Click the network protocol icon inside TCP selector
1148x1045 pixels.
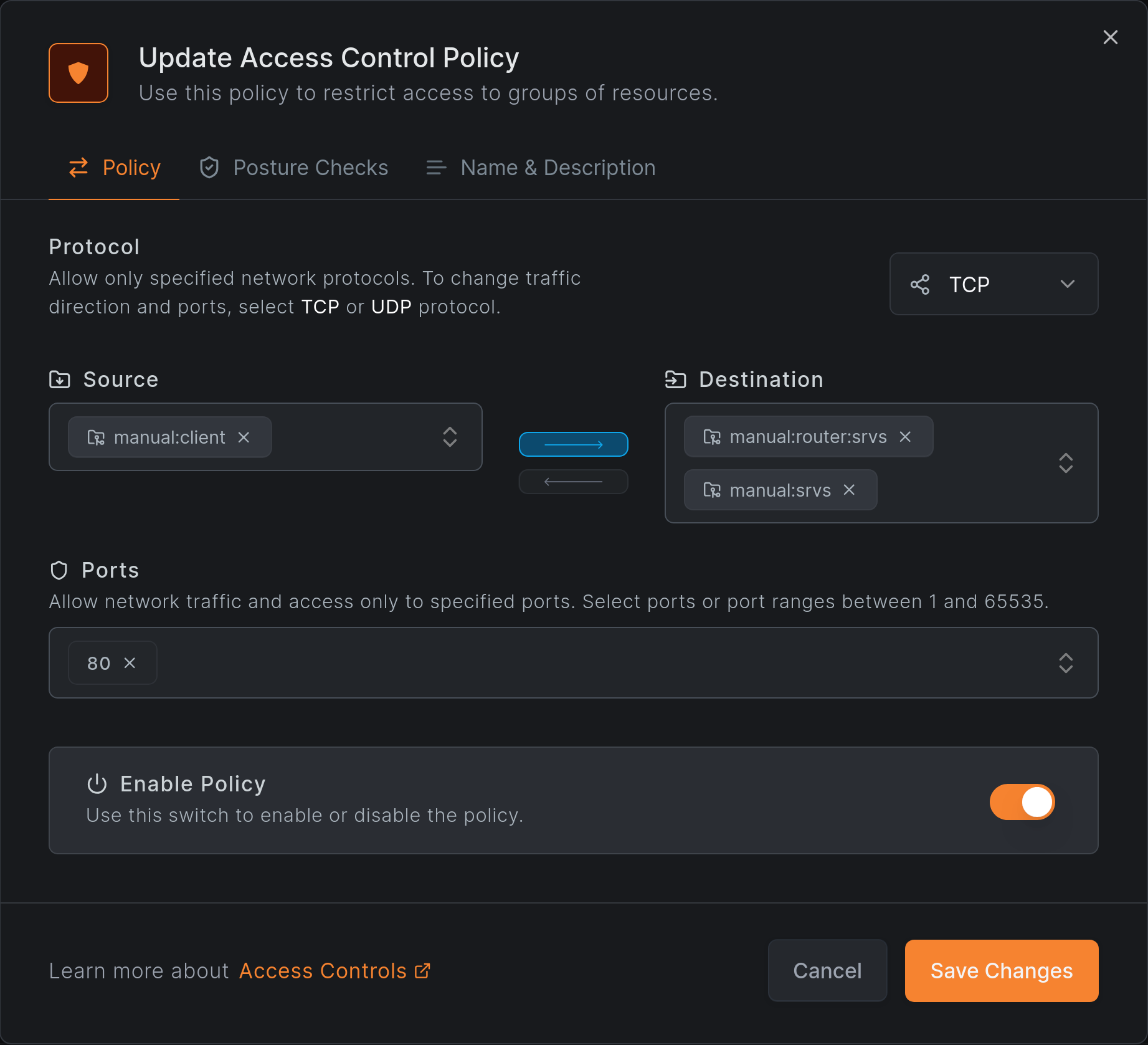[x=921, y=284]
